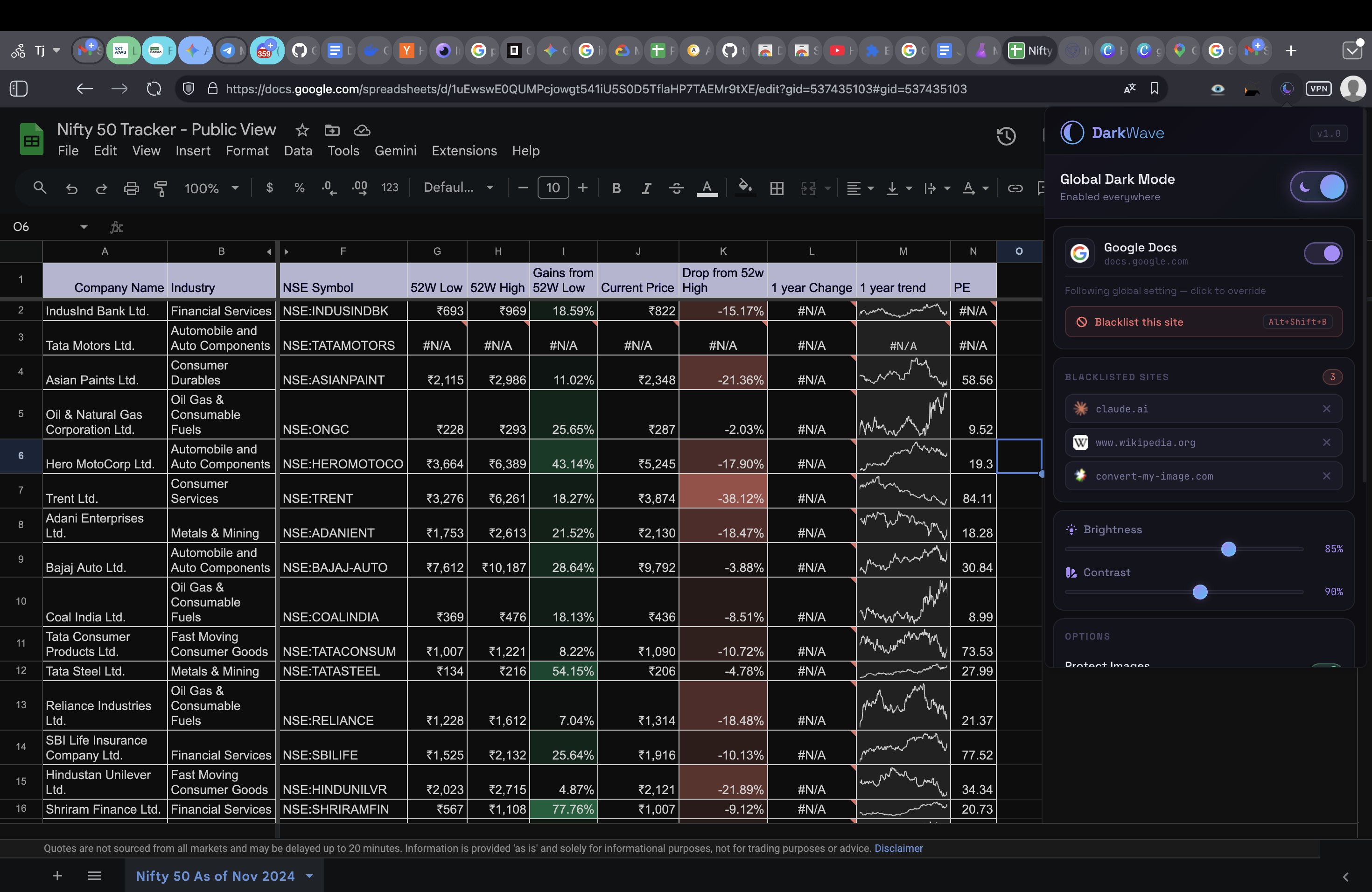
Task: Open version history via clock icon
Action: tap(1006, 136)
